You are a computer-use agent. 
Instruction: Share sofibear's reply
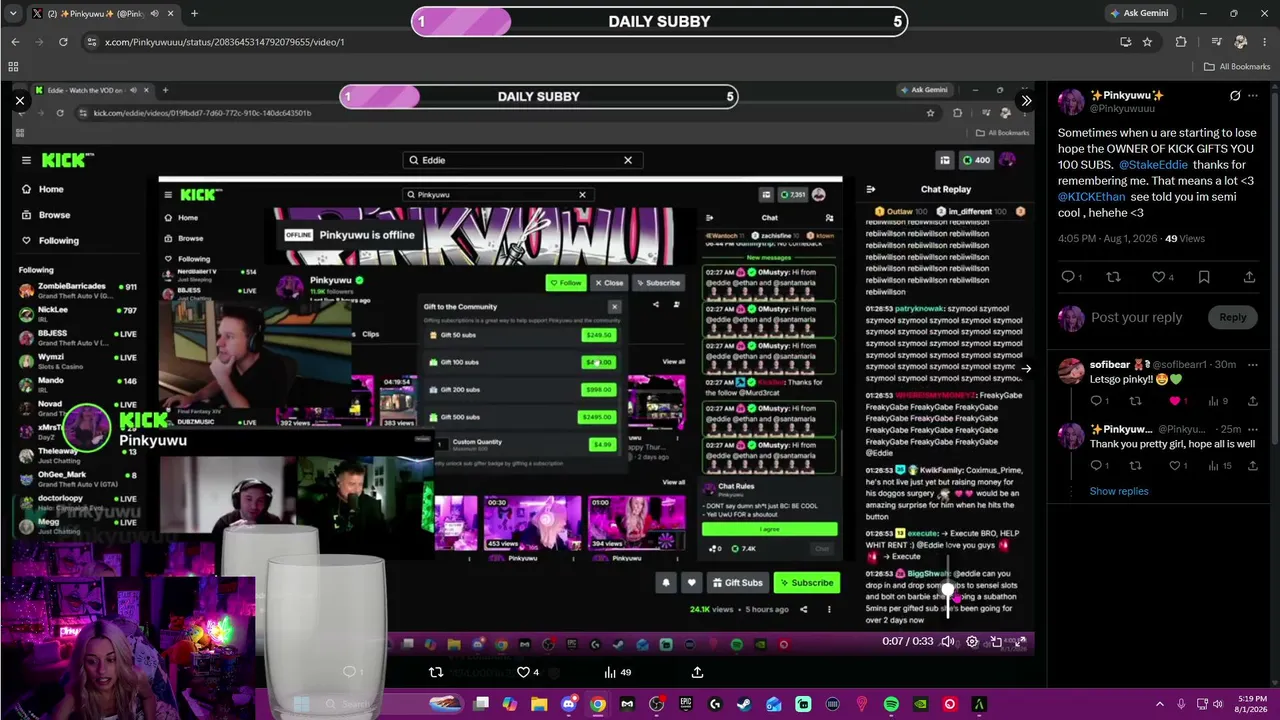click(1253, 401)
